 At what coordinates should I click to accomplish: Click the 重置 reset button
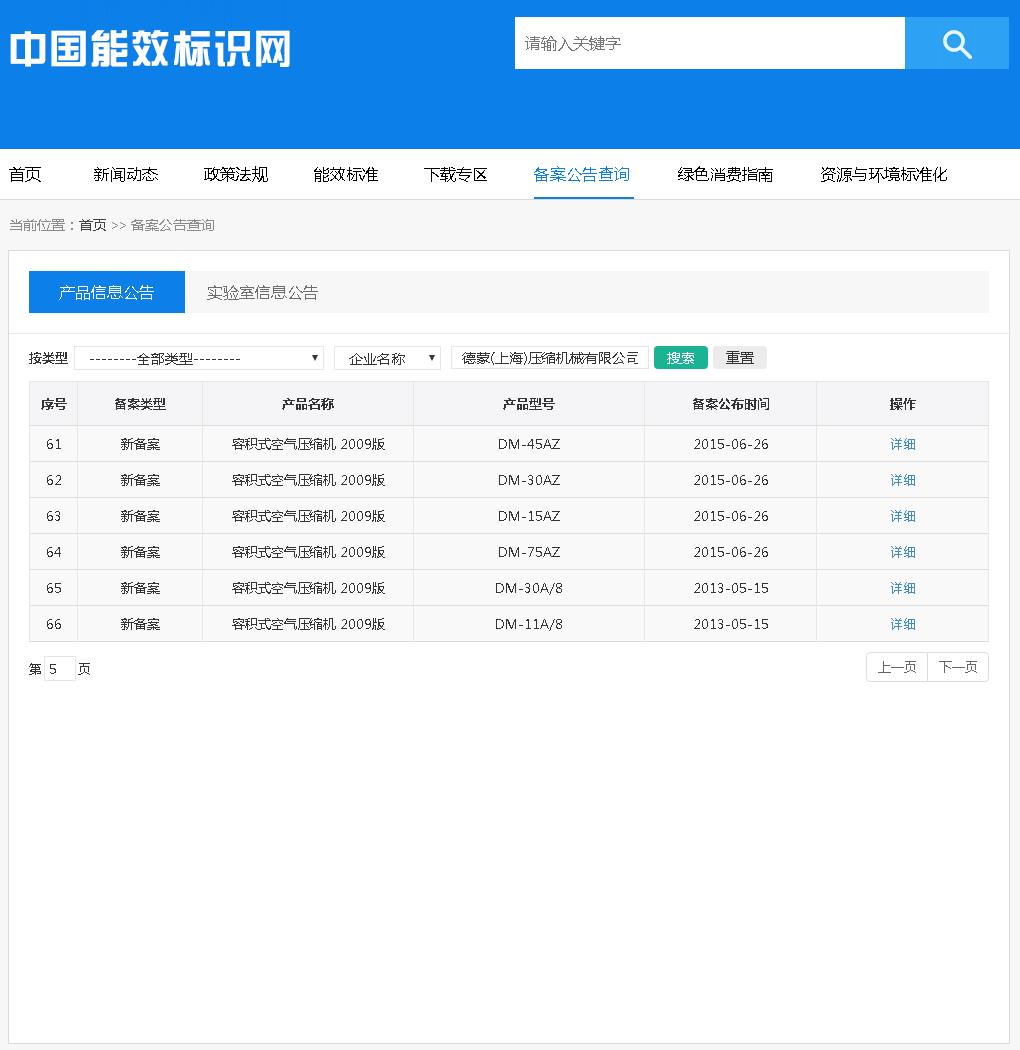(739, 358)
